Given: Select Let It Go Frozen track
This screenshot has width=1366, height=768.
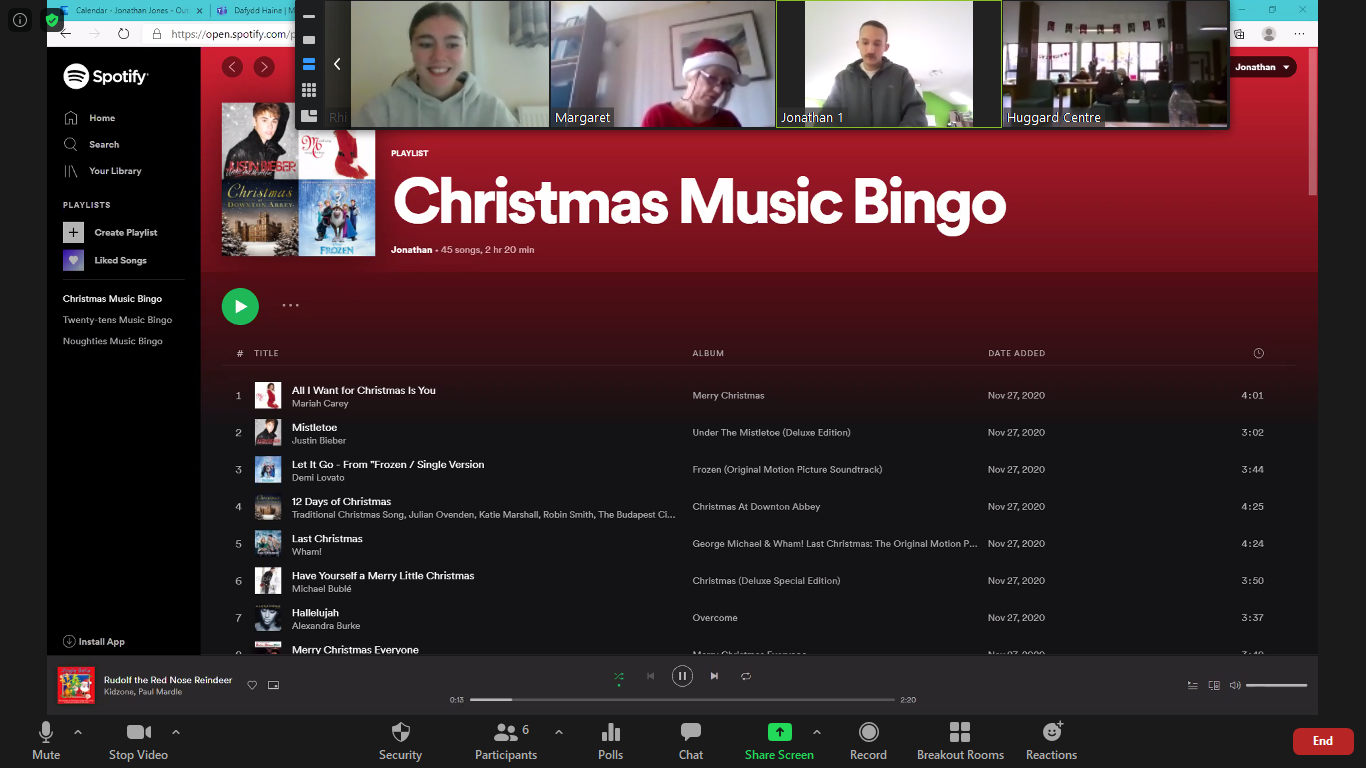Looking at the screenshot, I should point(758,470).
